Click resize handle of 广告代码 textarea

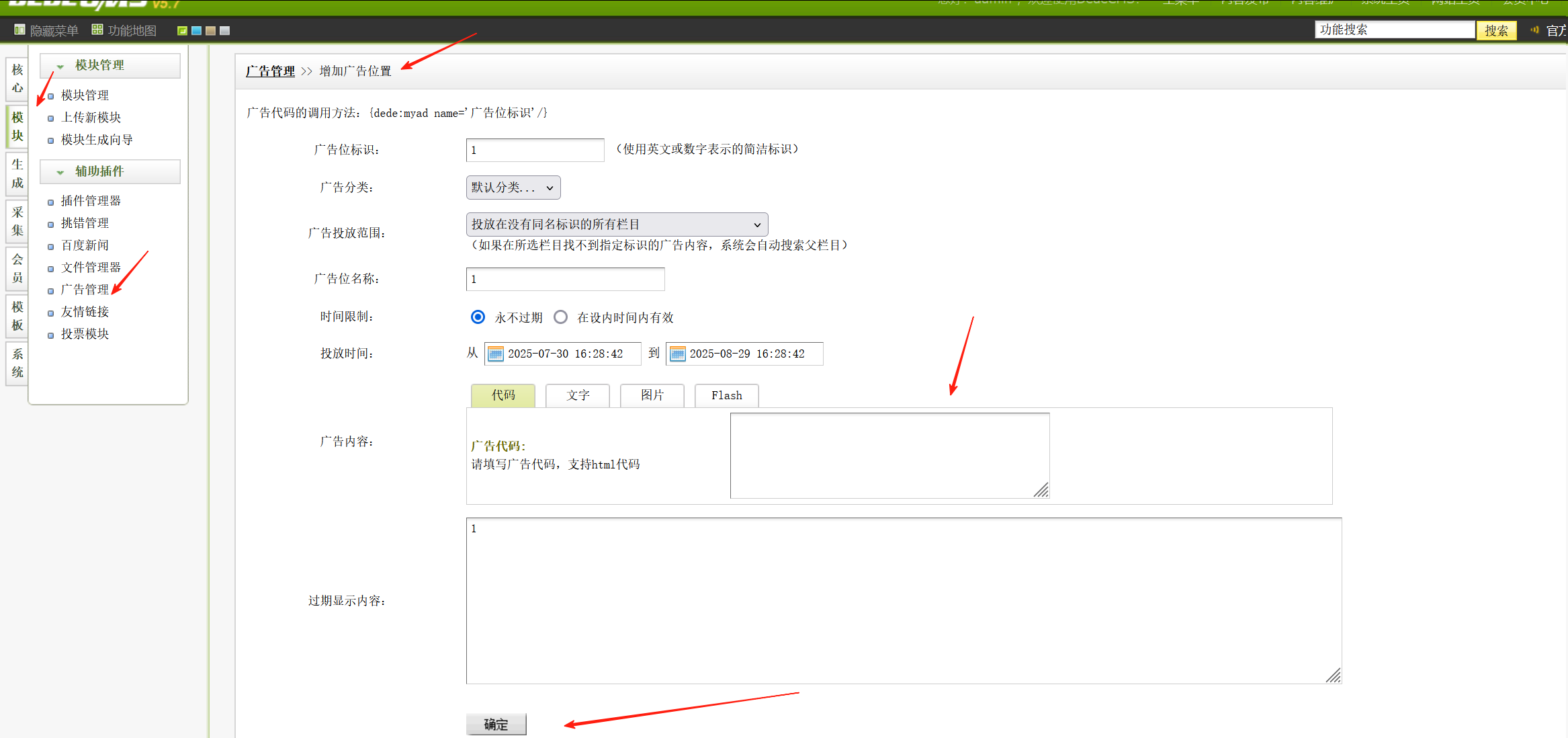(x=1041, y=491)
